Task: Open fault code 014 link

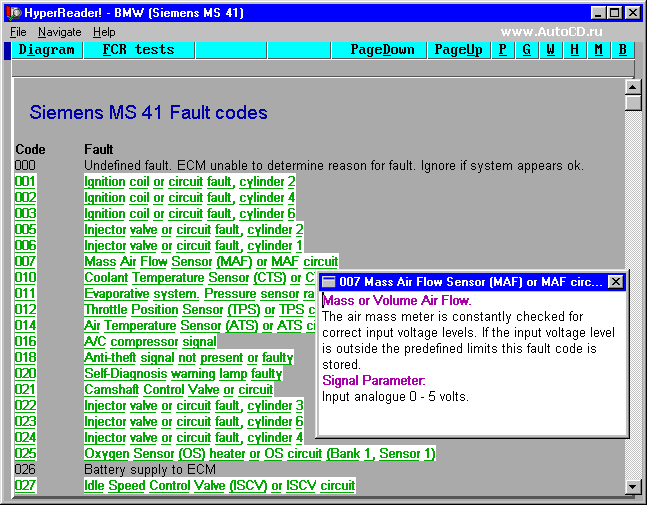Action: coord(26,326)
